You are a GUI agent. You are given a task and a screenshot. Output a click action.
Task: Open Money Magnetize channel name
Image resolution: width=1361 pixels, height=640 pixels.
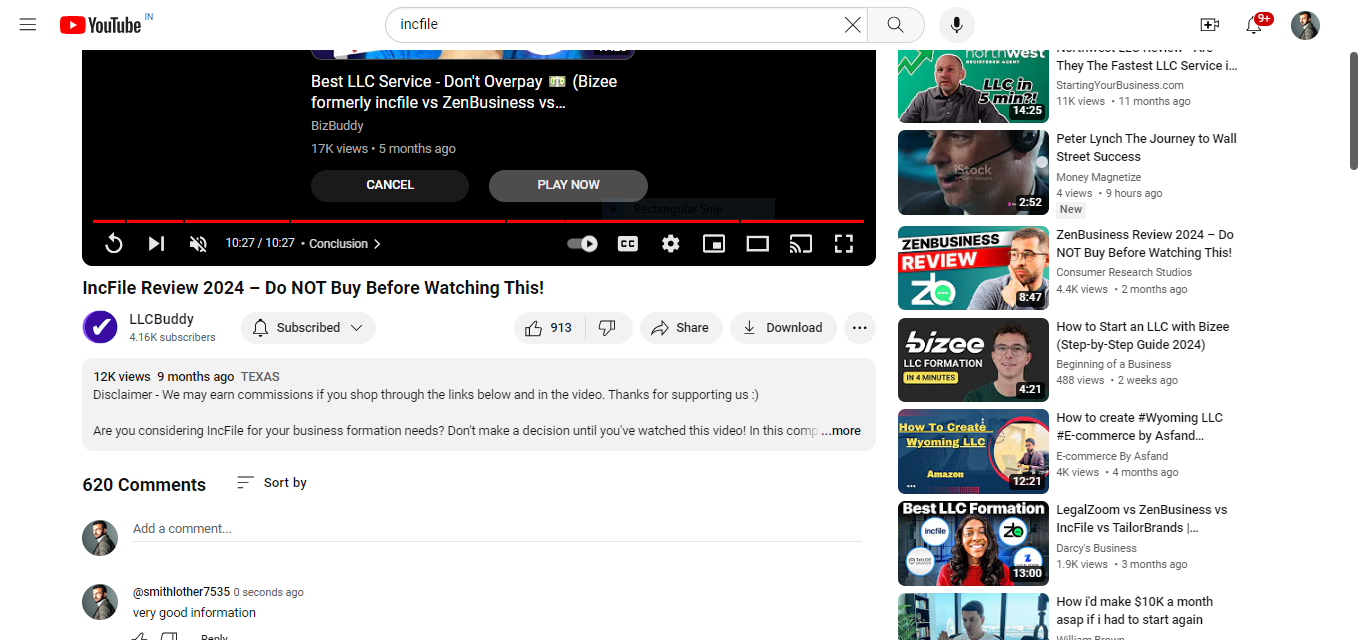1099,177
